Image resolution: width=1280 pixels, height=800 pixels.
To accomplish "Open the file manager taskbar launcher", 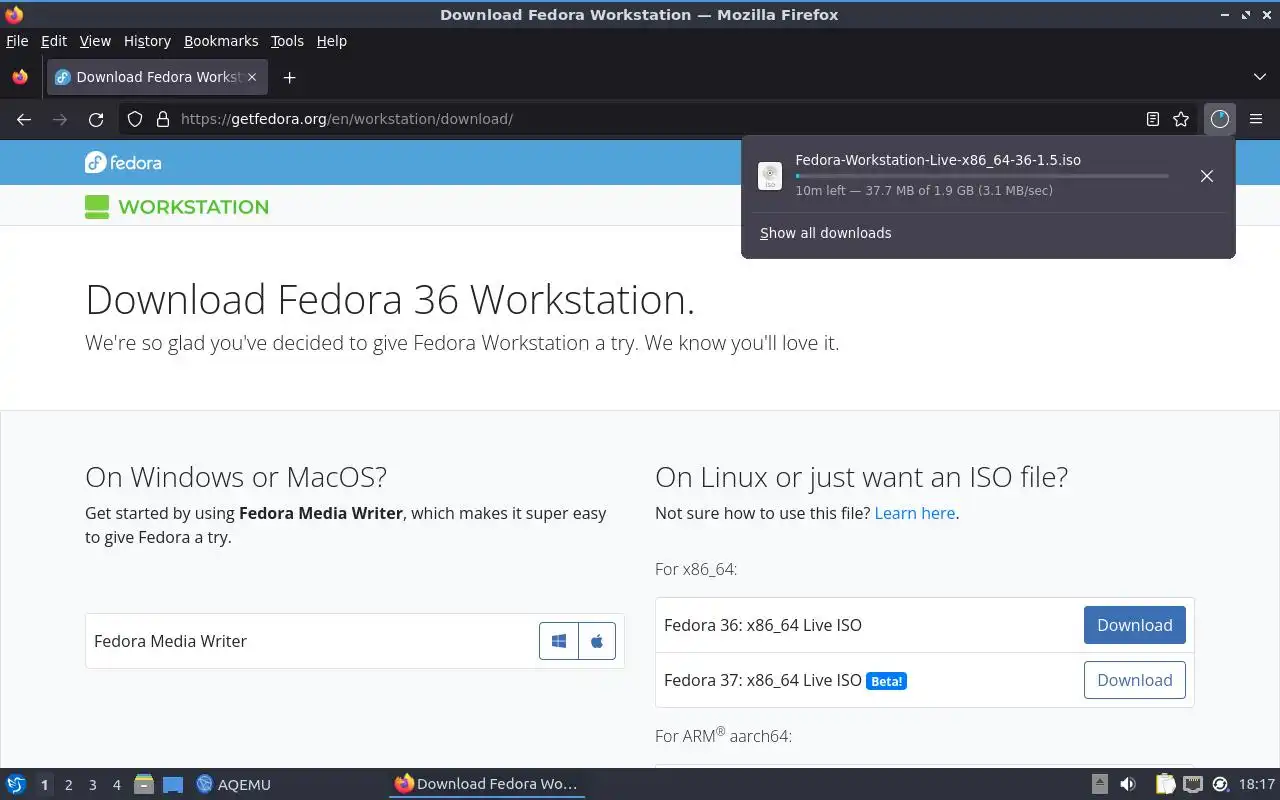I will (144, 784).
